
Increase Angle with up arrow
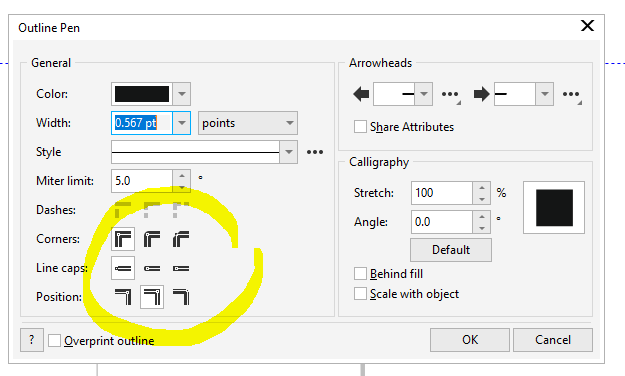point(482,217)
